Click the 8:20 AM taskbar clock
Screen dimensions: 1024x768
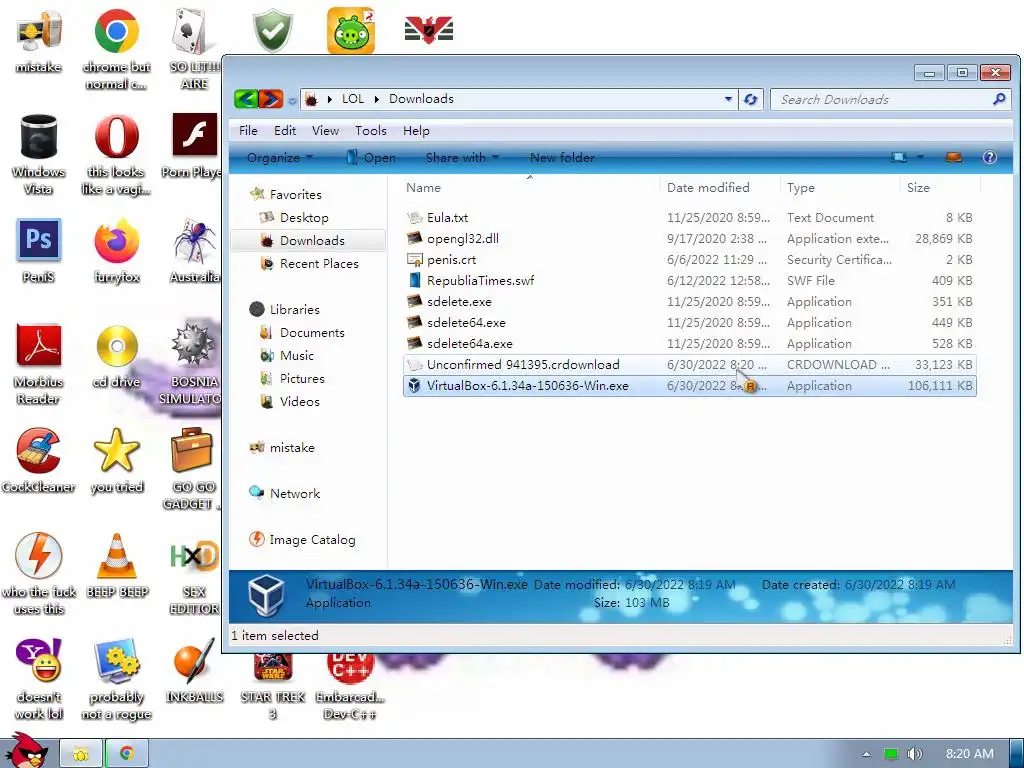pyautogui.click(x=969, y=754)
